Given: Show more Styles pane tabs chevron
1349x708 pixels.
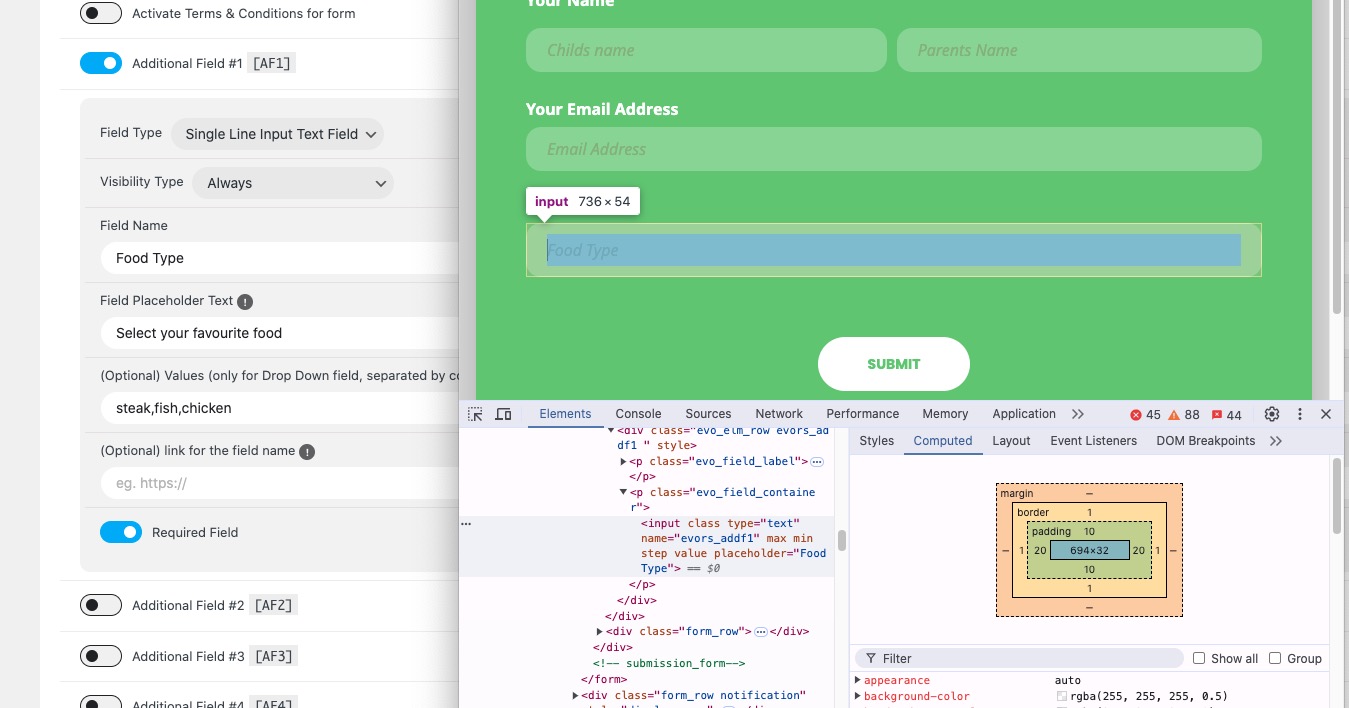Looking at the screenshot, I should (x=1276, y=441).
